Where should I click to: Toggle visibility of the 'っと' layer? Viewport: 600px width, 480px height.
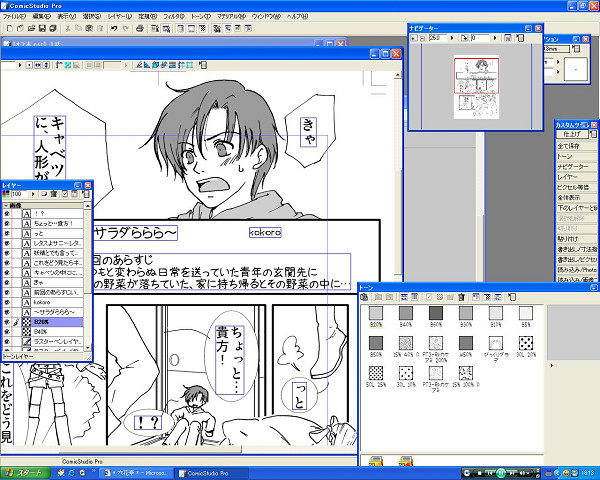(x=7, y=233)
